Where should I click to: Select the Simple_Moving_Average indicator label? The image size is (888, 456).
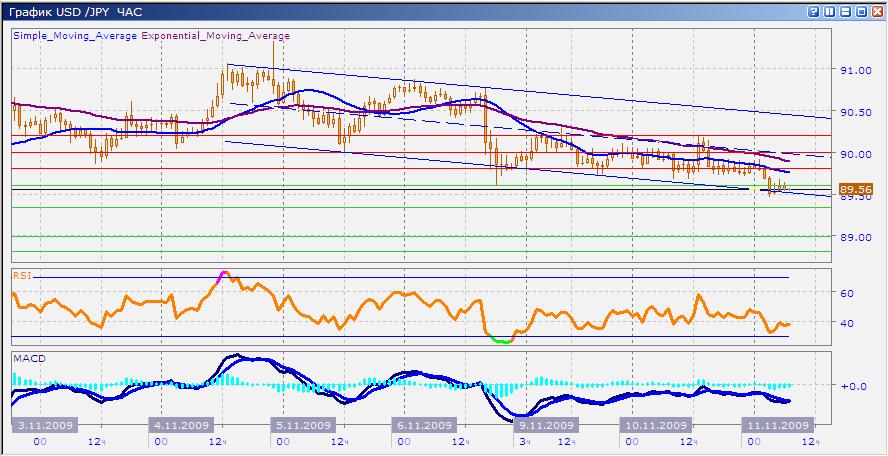tap(75, 35)
